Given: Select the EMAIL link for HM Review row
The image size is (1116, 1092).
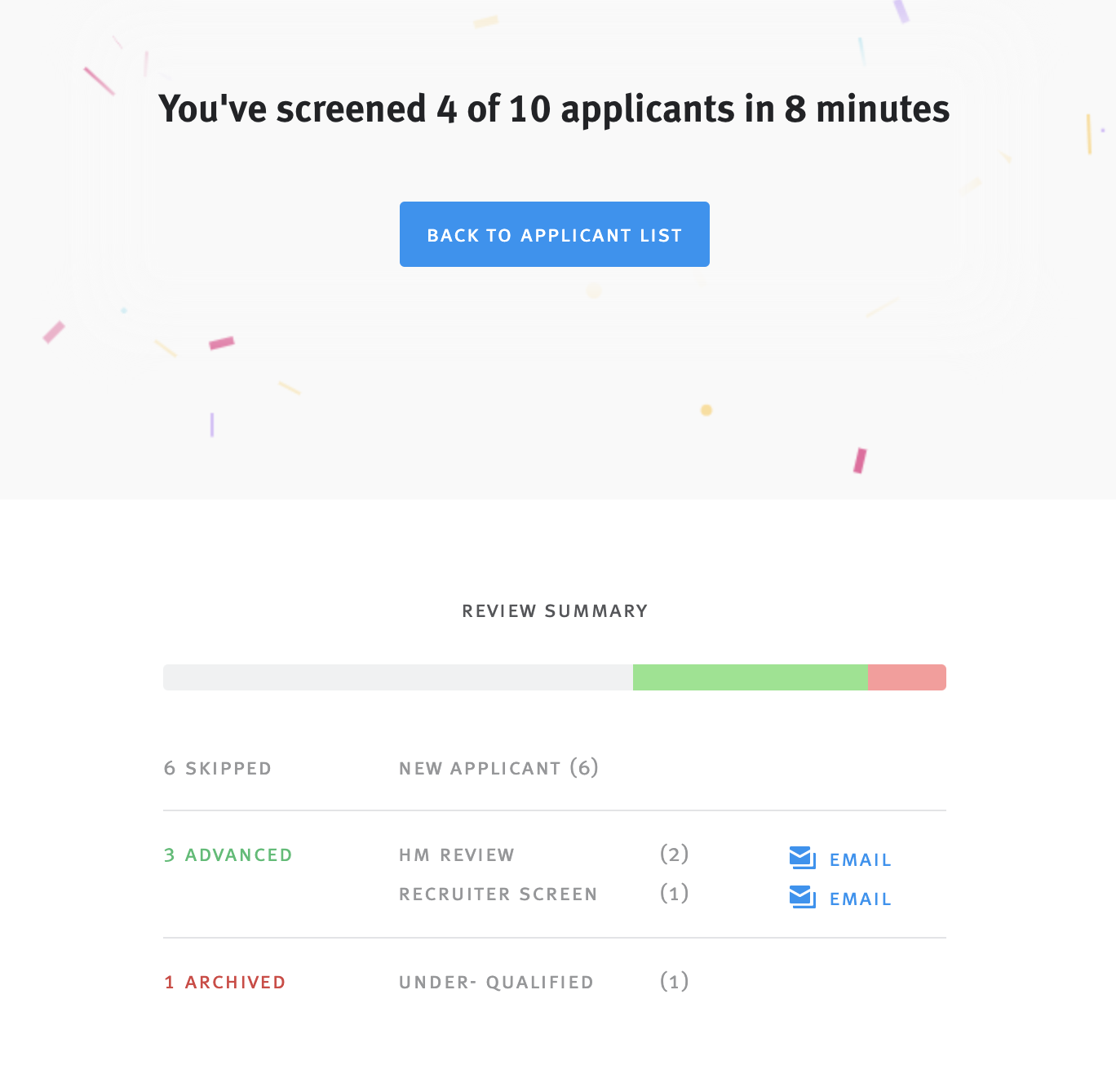Looking at the screenshot, I should [861, 859].
